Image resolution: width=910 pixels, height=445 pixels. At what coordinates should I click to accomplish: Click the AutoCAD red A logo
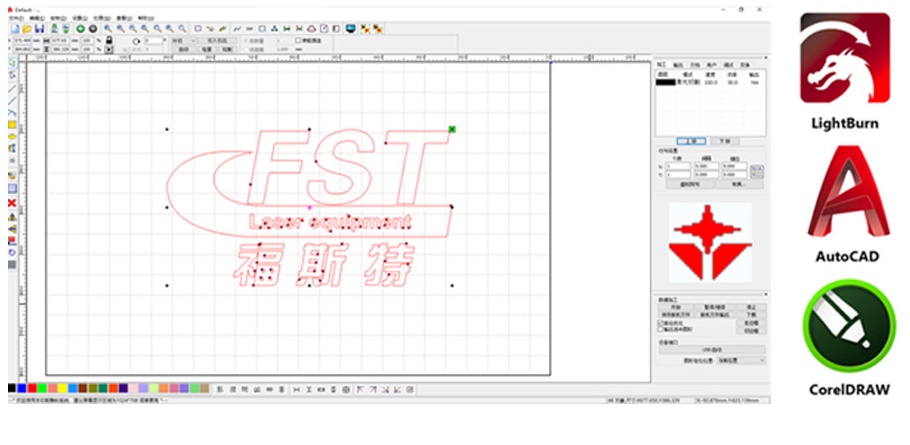pyautogui.click(x=848, y=191)
